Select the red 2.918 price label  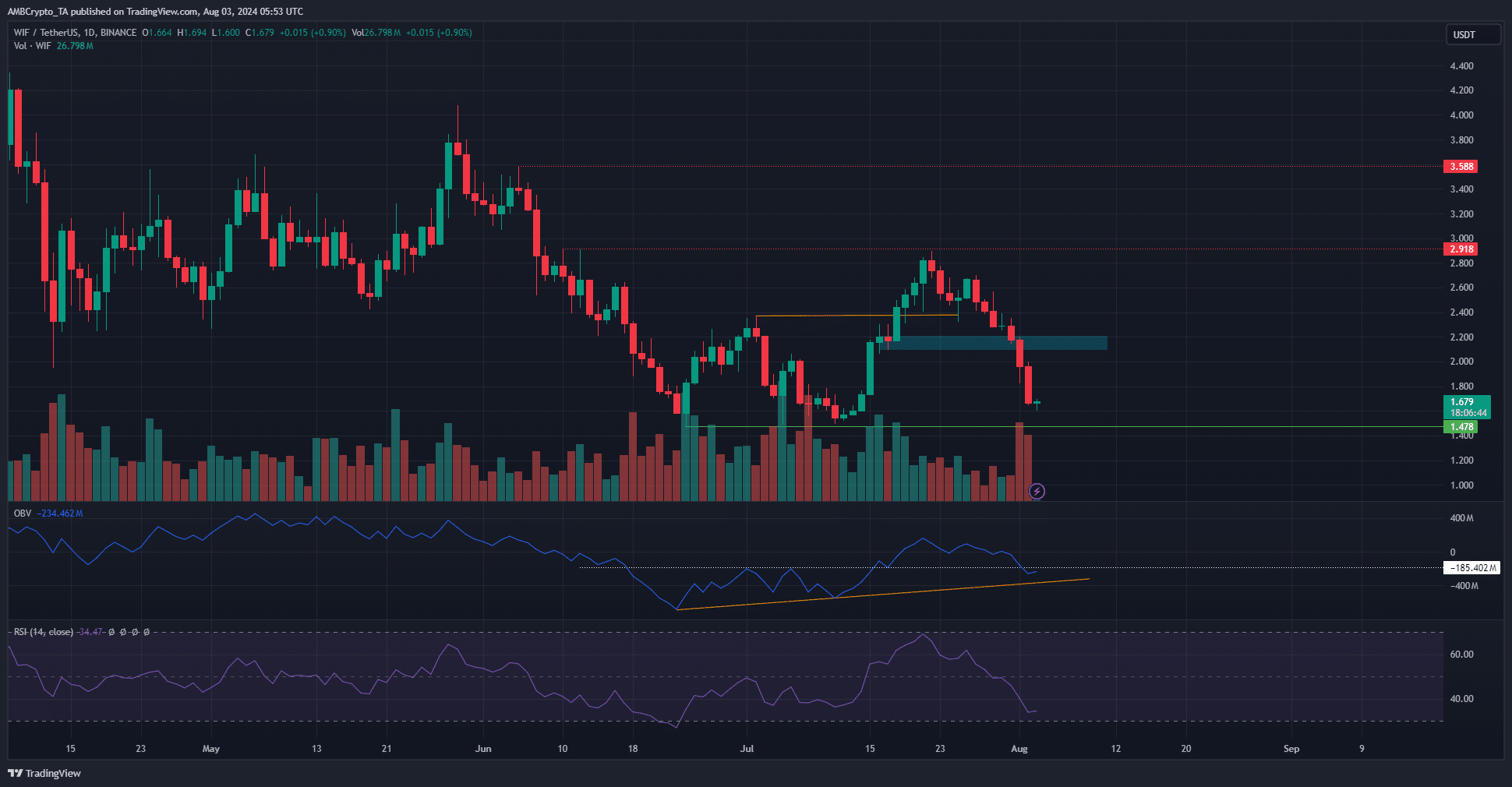pyautogui.click(x=1461, y=249)
